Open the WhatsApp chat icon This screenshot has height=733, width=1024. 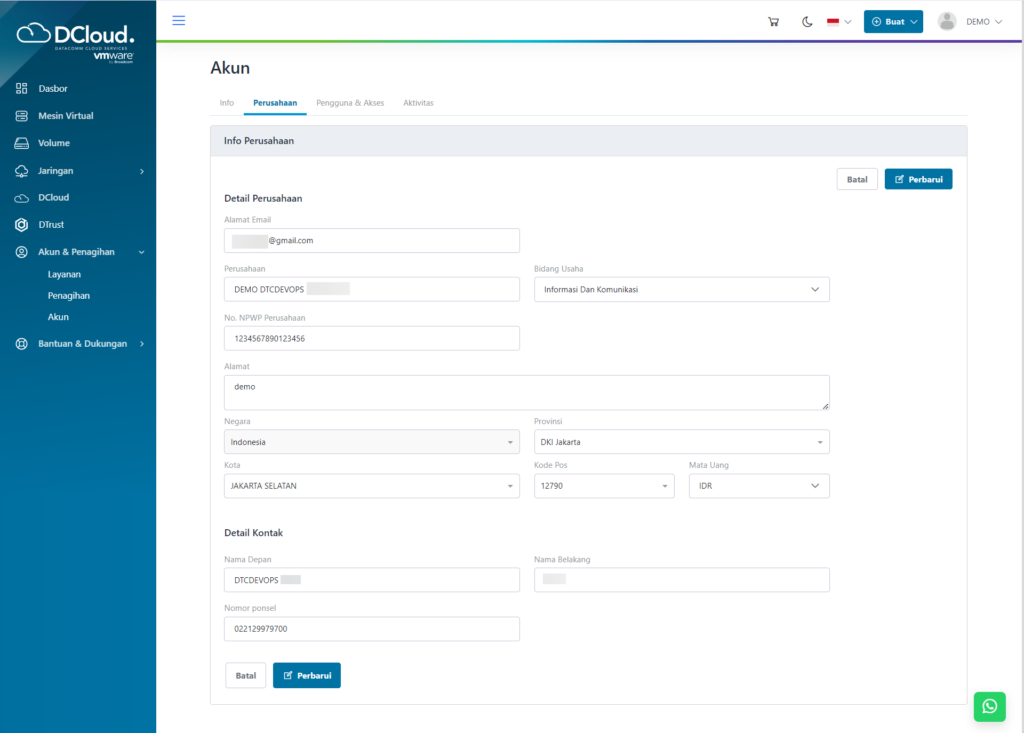[x=989, y=706]
